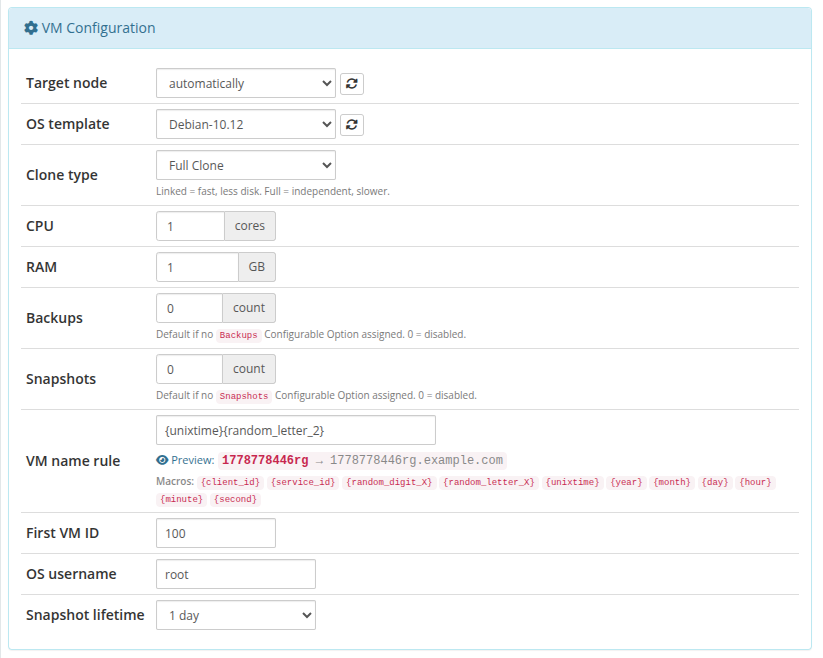Refresh the Target node list
Image resolution: width=823 pixels, height=658 pixels.
click(x=352, y=83)
